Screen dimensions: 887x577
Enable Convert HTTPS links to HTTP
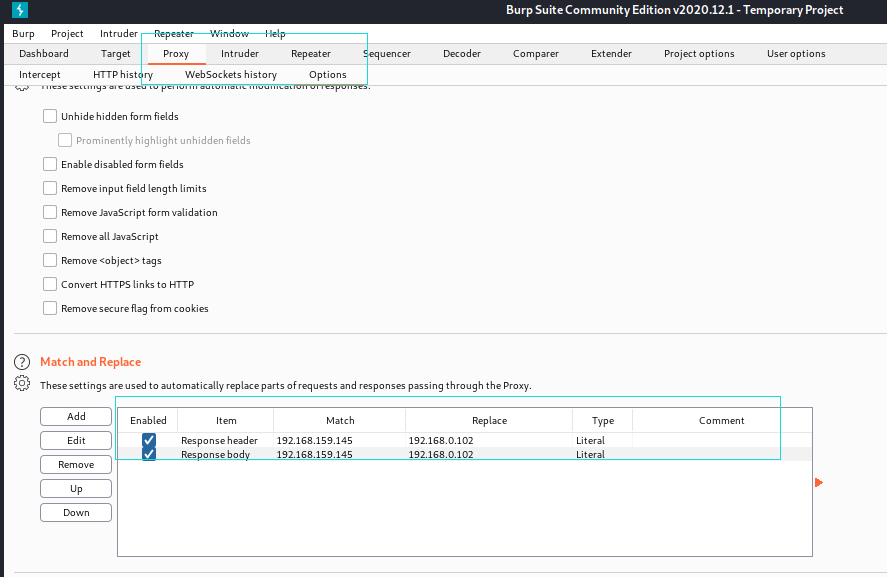click(x=50, y=285)
